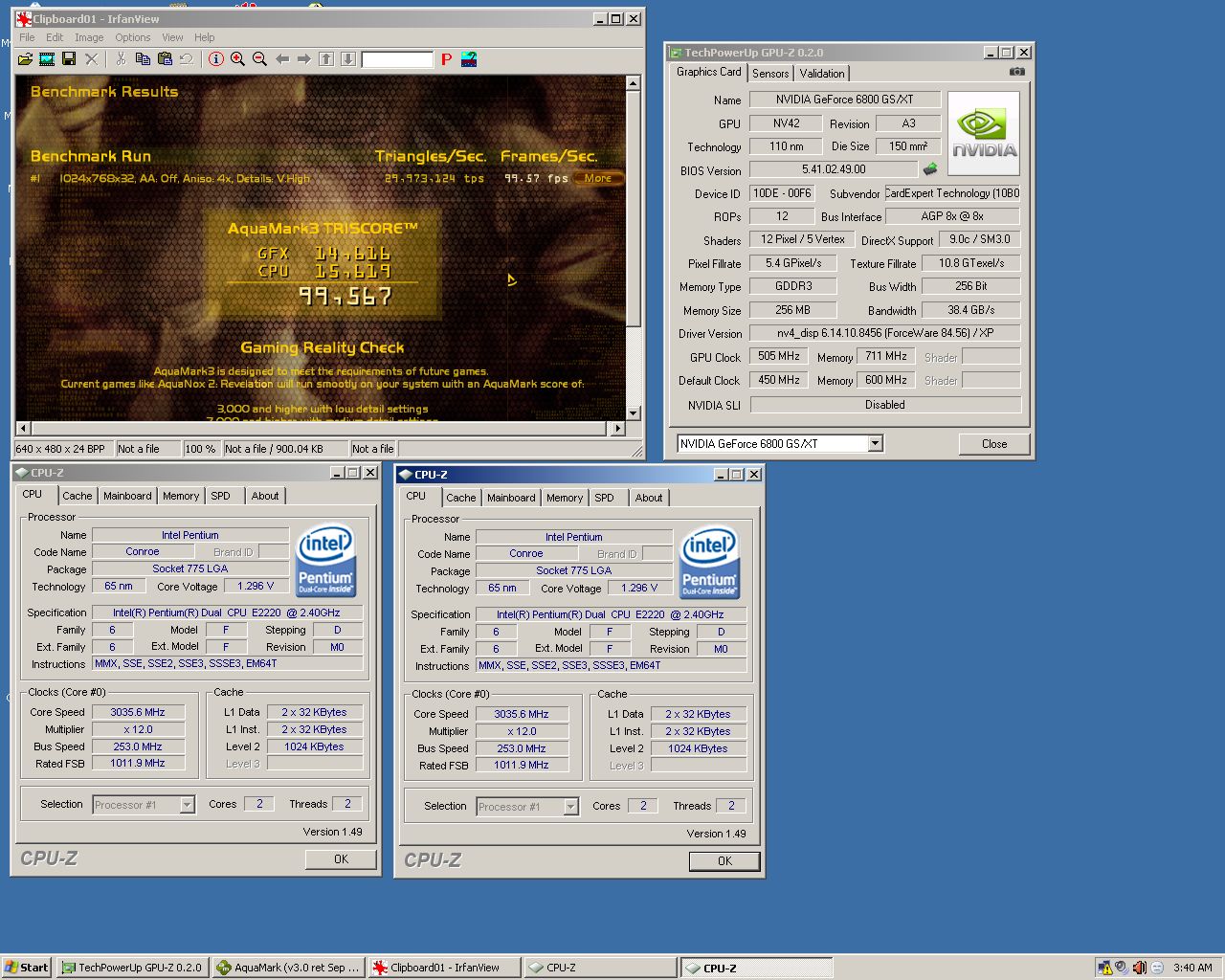The width and height of the screenshot is (1225, 980).
Task: Select the Graphics Card tab in GPU-Z
Action: [708, 72]
